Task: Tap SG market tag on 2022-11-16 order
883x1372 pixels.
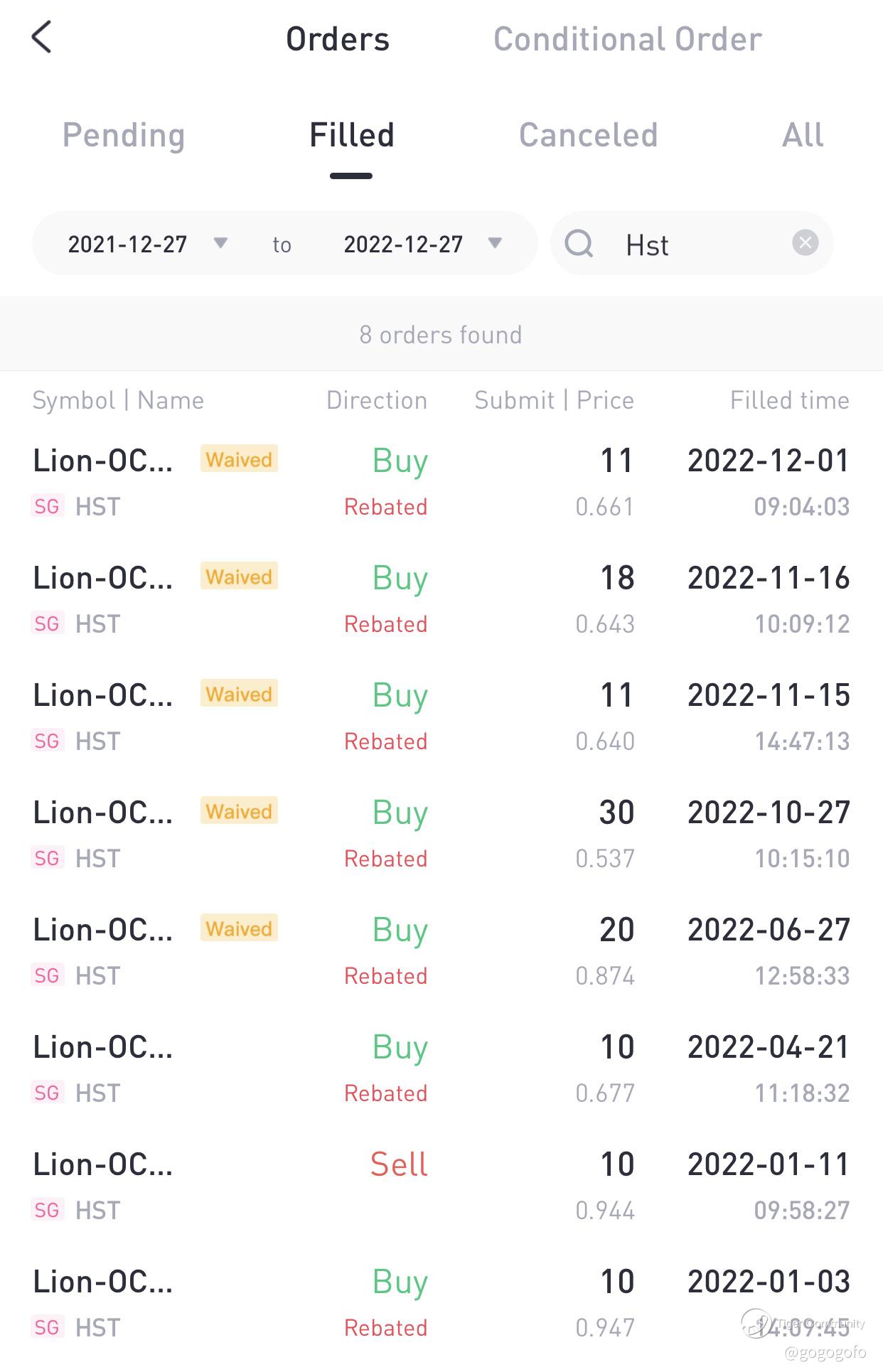Action: click(x=47, y=623)
